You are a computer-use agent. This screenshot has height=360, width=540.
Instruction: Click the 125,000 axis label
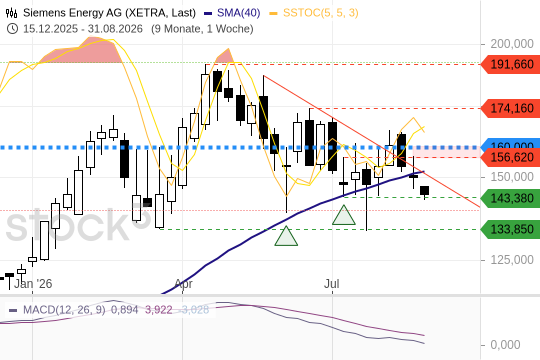(x=512, y=259)
